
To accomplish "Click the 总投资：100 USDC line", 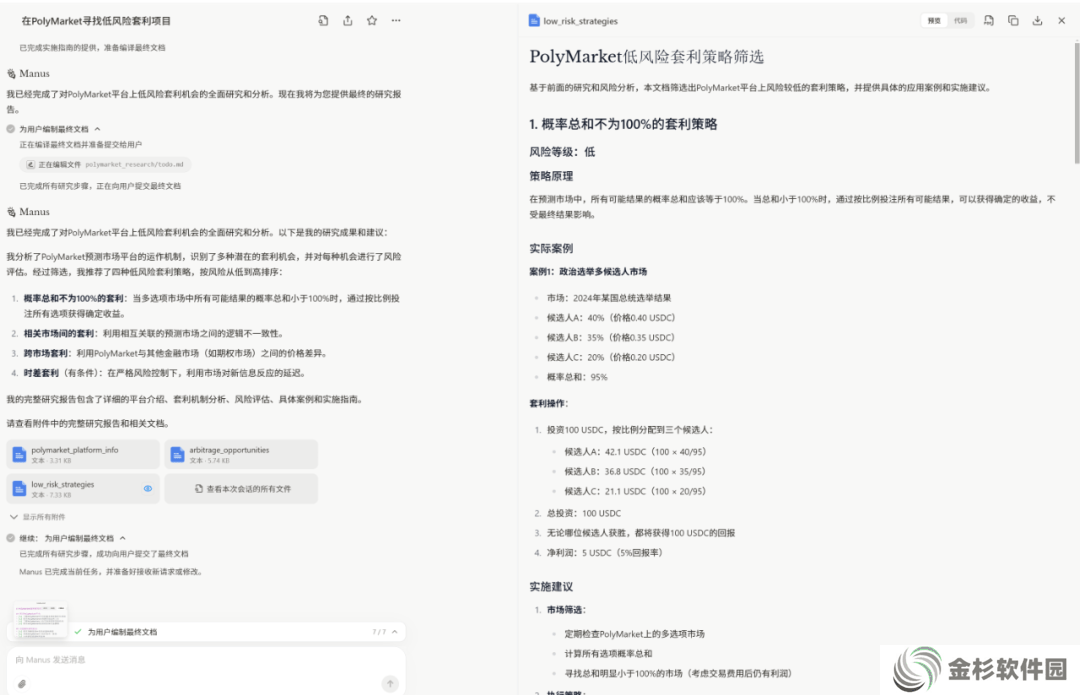I will 584,513.
